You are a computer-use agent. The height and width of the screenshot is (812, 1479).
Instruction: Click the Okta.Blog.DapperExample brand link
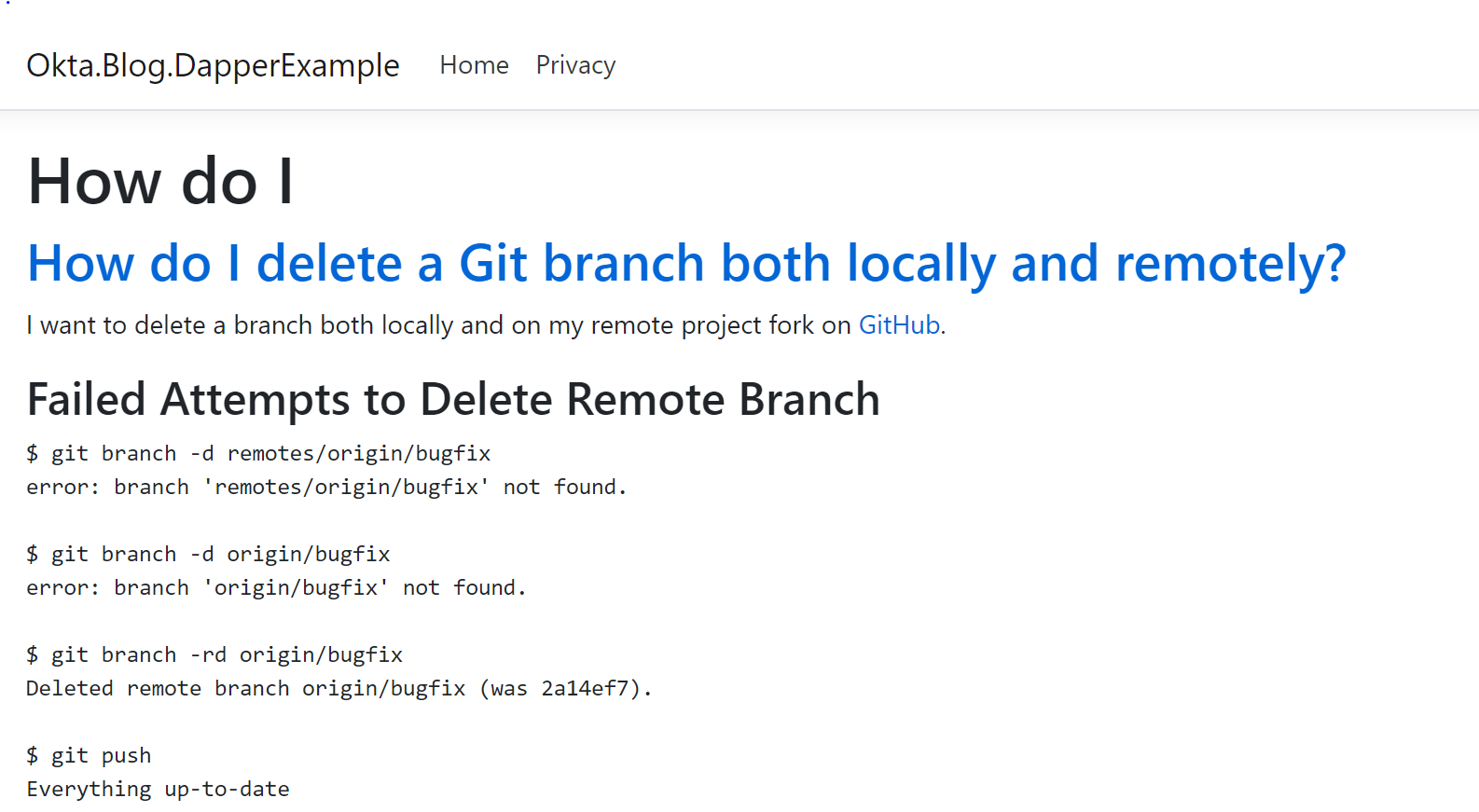coord(213,65)
